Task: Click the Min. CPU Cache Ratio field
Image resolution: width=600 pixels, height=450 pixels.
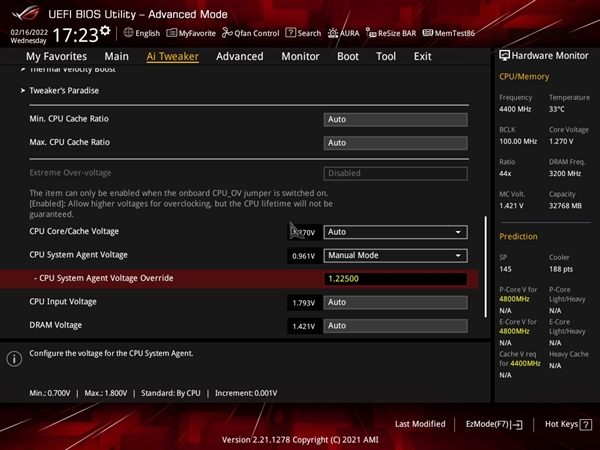Action: click(x=395, y=119)
